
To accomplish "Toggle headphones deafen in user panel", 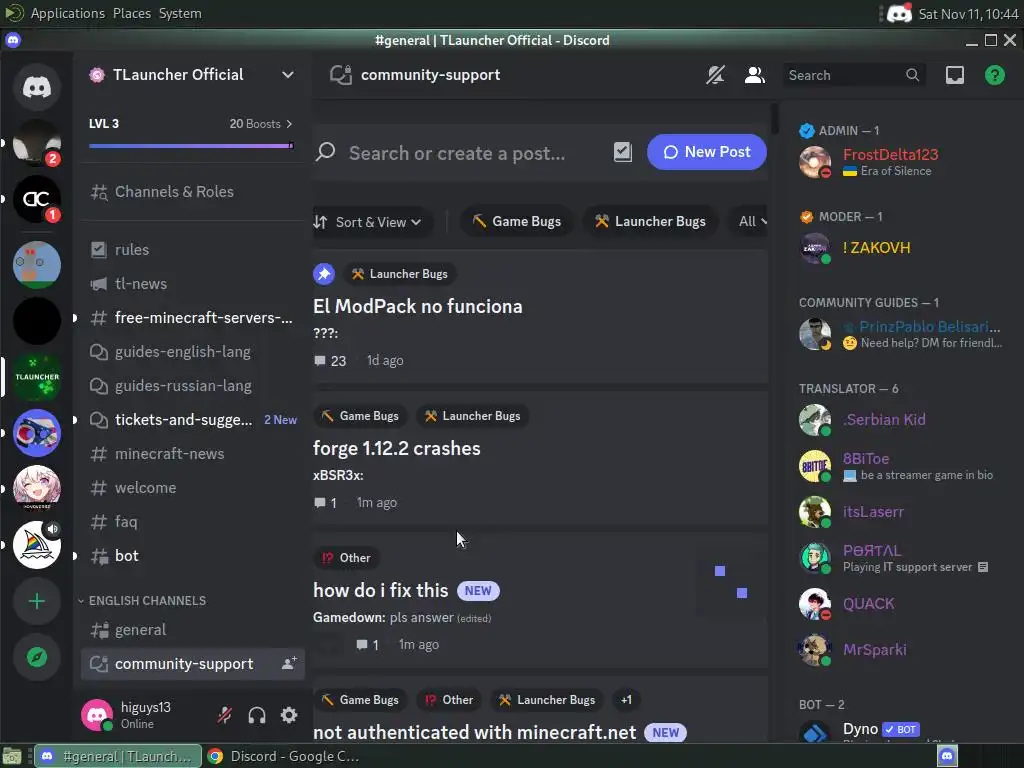I will (257, 715).
